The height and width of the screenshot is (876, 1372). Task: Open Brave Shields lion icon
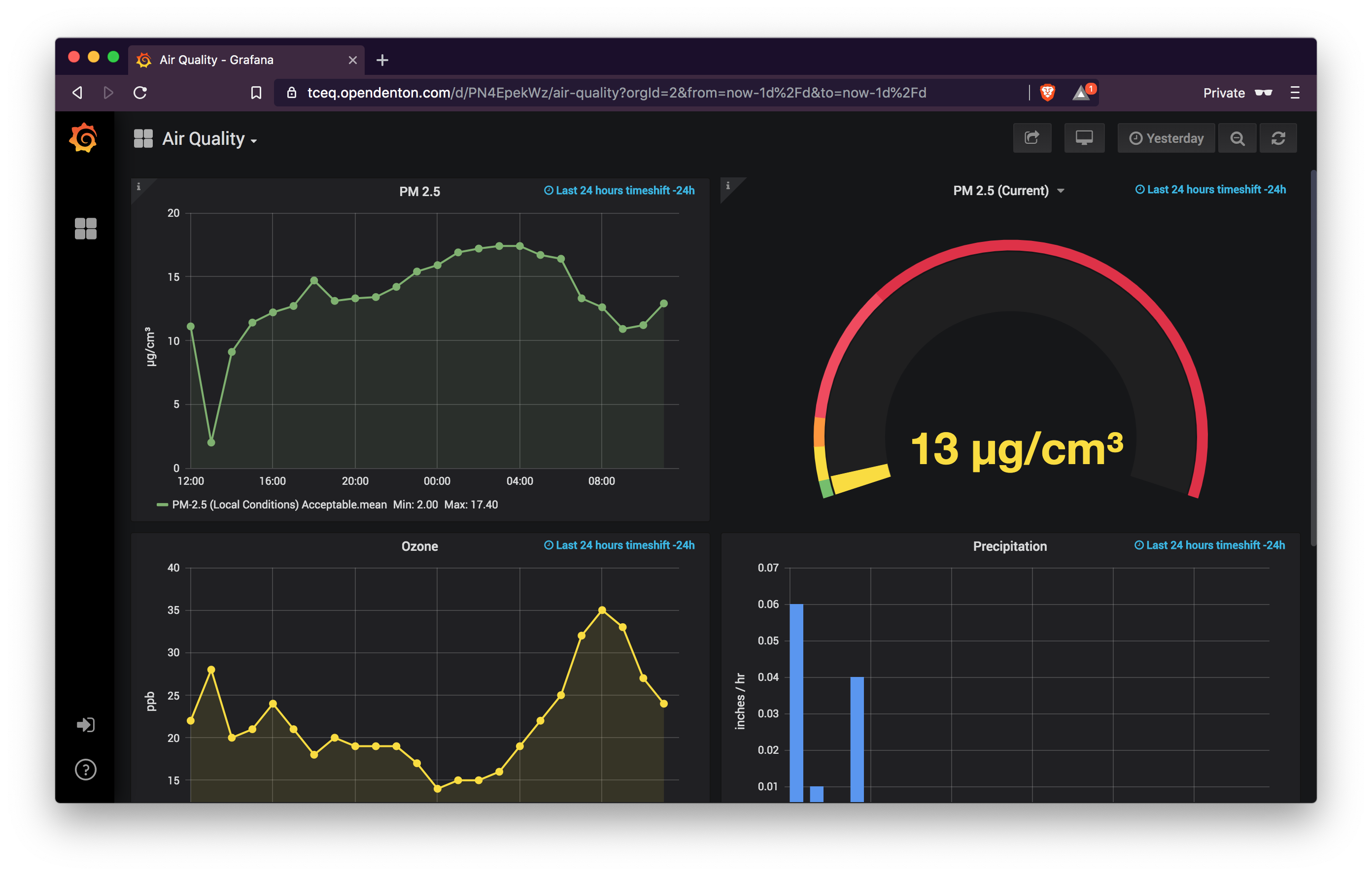pos(1047,92)
